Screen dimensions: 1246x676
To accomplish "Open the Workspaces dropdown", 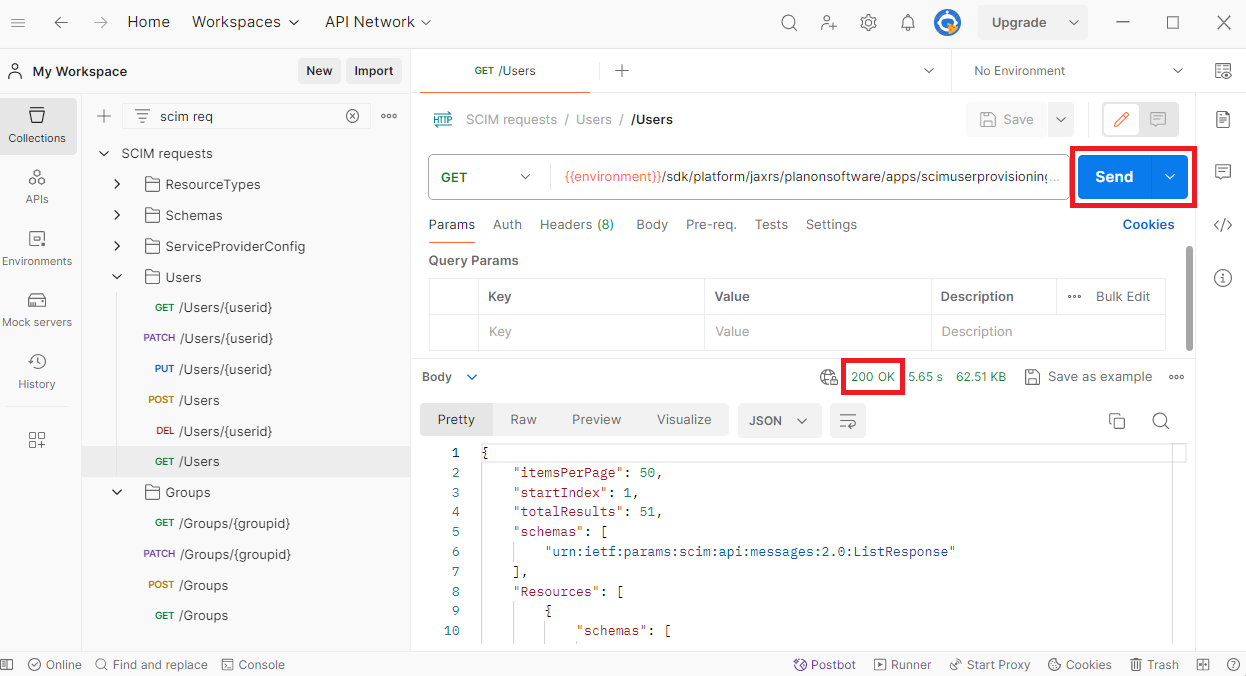I will click(x=245, y=22).
